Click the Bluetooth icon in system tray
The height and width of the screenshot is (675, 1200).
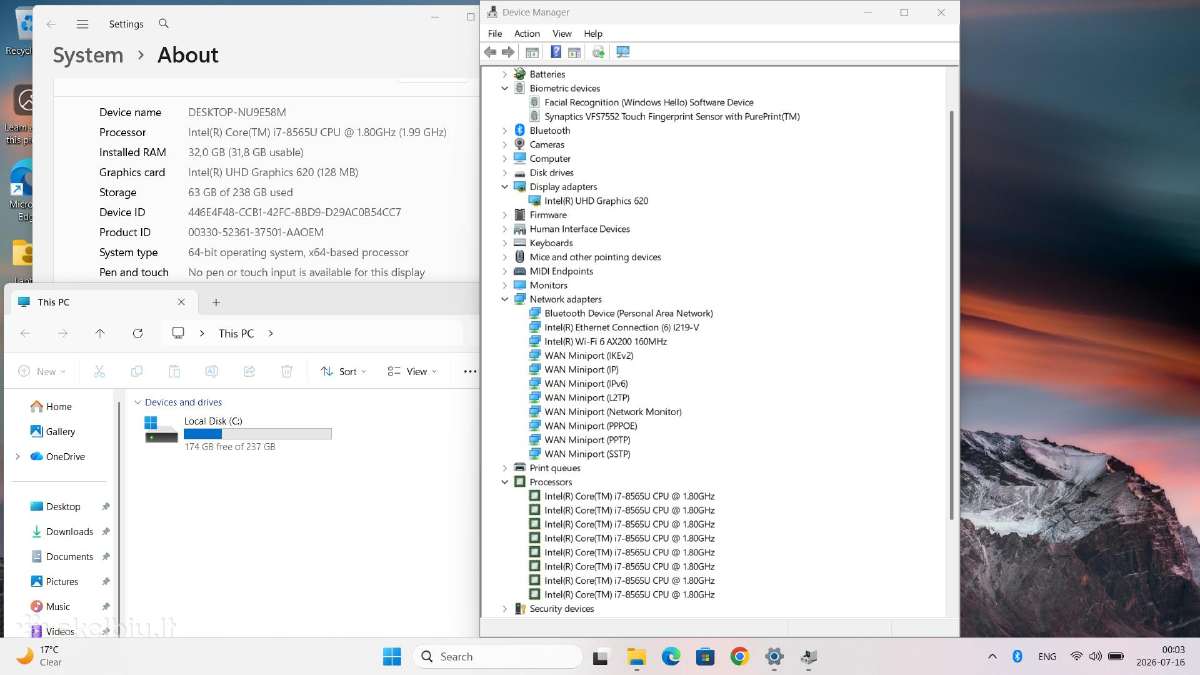tap(1017, 656)
